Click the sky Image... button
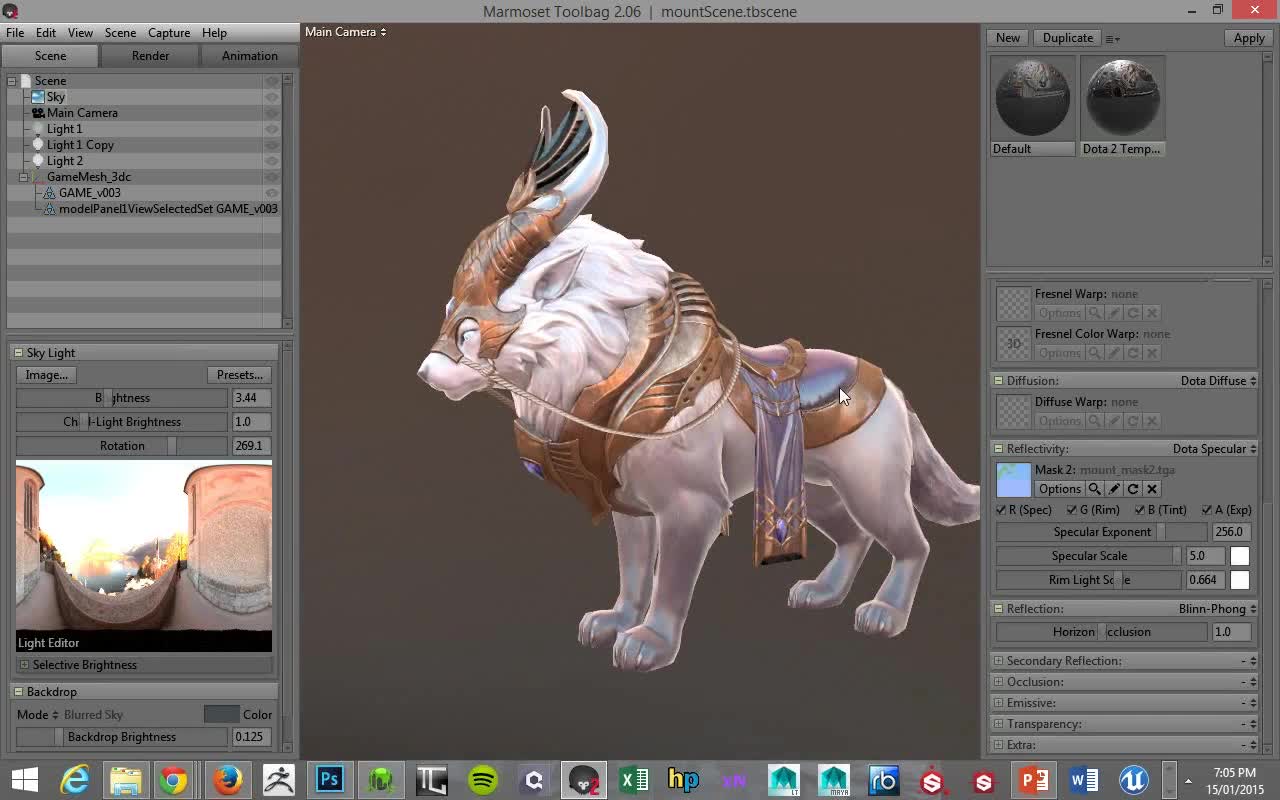Viewport: 1280px width, 800px height. click(x=46, y=375)
